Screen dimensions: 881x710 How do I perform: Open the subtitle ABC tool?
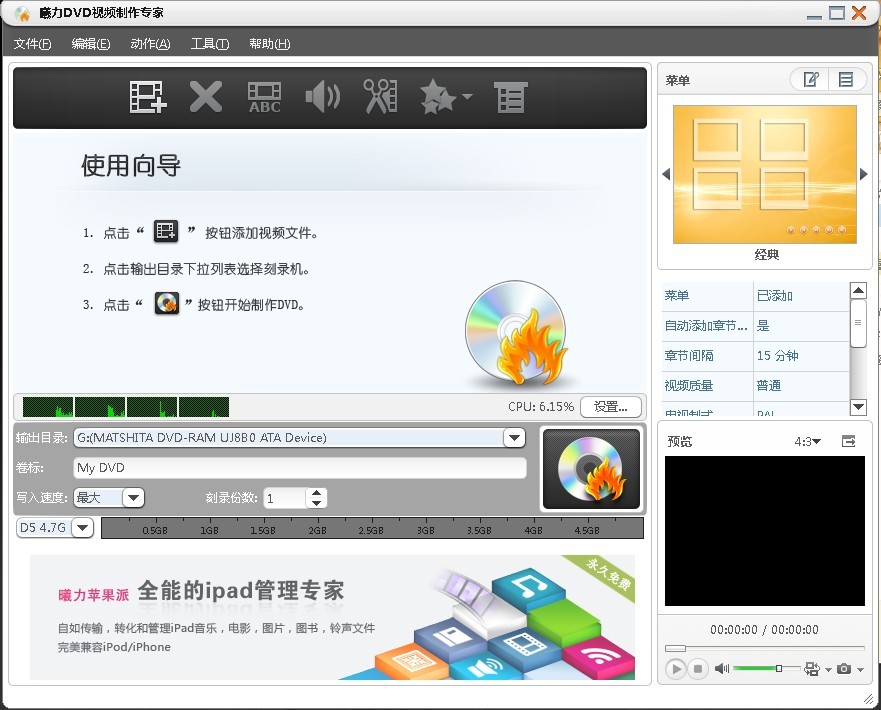[x=265, y=97]
